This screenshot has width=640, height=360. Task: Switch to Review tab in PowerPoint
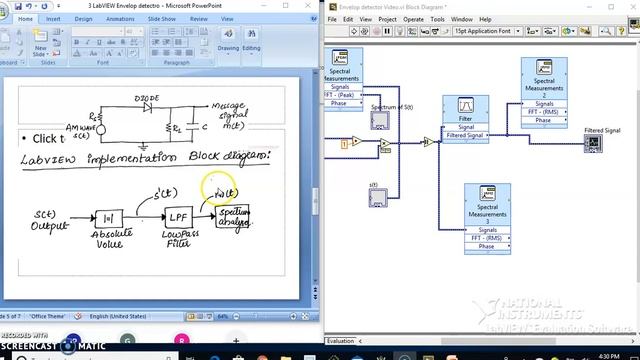199,19
